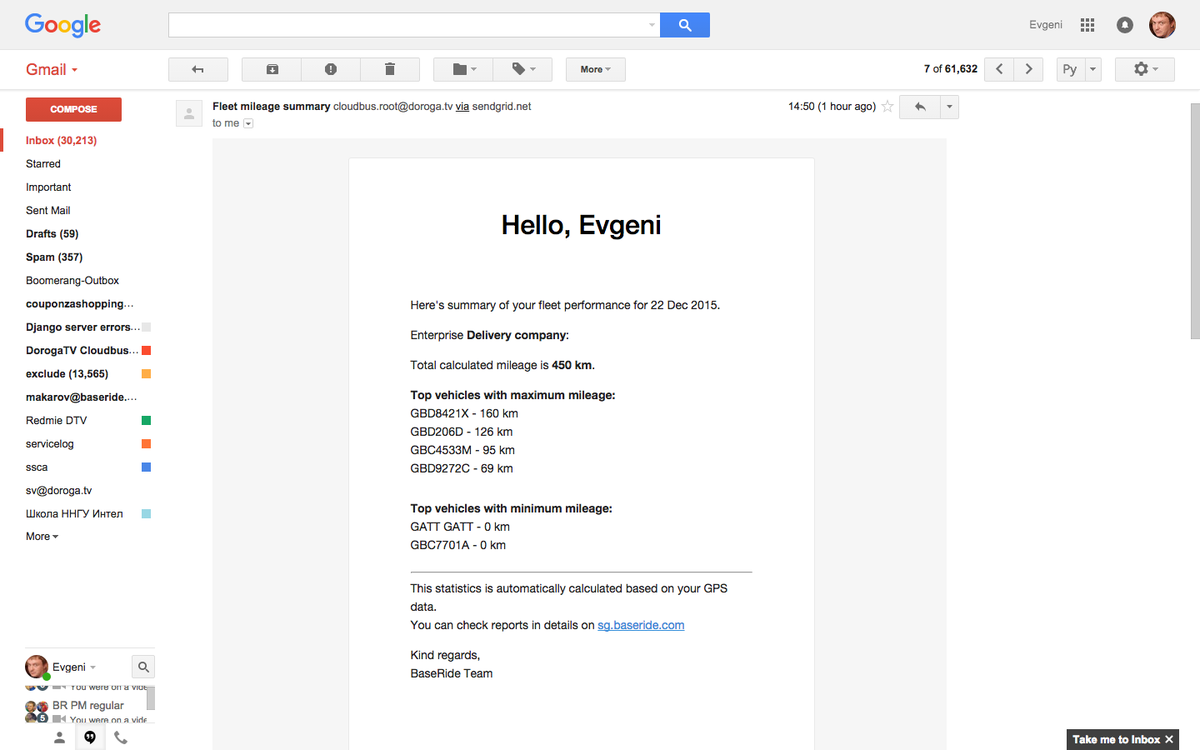
Task: Open BR PM regular chat
Action: pos(88,706)
